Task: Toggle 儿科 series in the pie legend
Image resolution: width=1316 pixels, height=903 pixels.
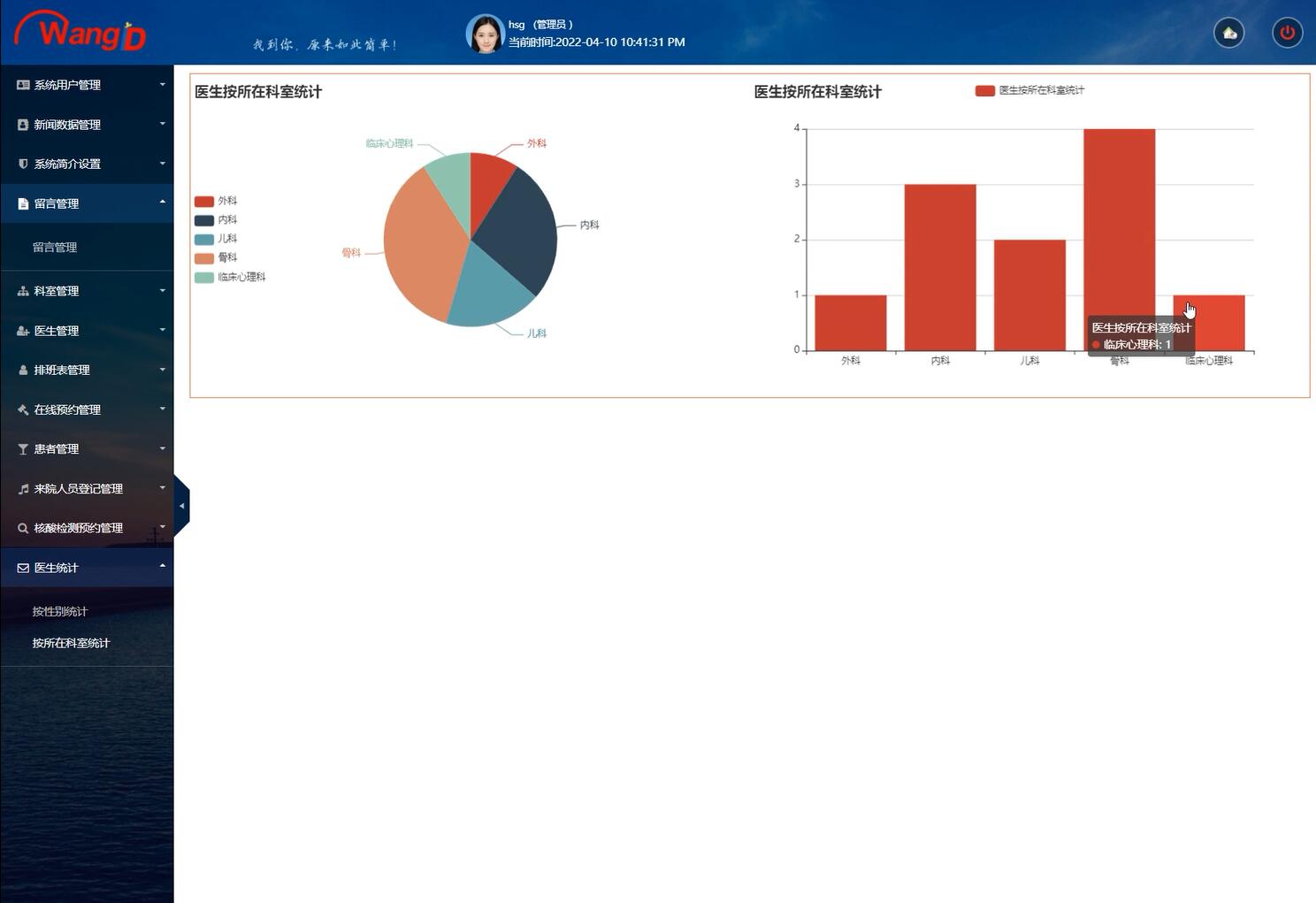Action: (204, 239)
